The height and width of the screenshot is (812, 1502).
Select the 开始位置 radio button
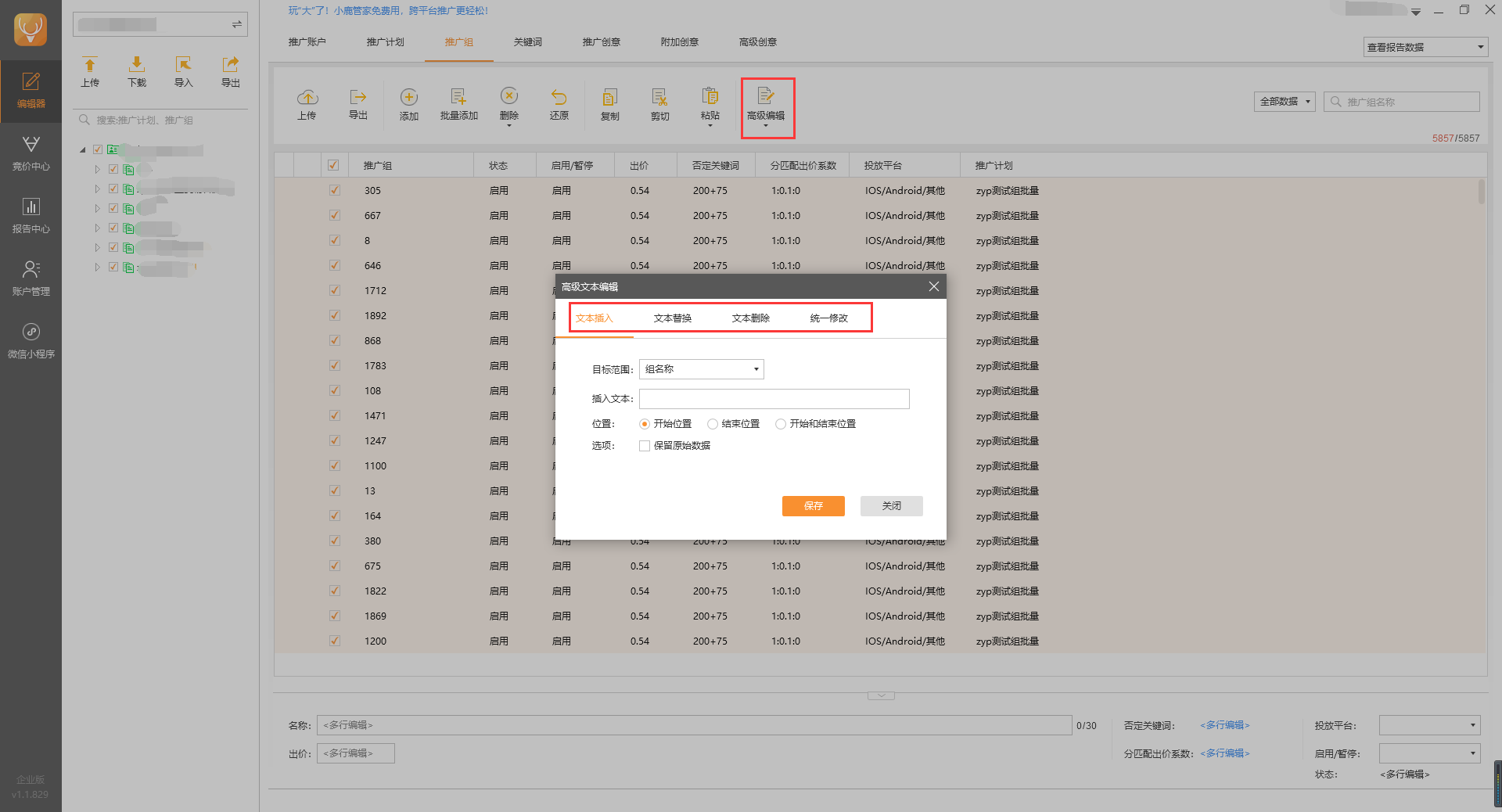pyautogui.click(x=645, y=424)
